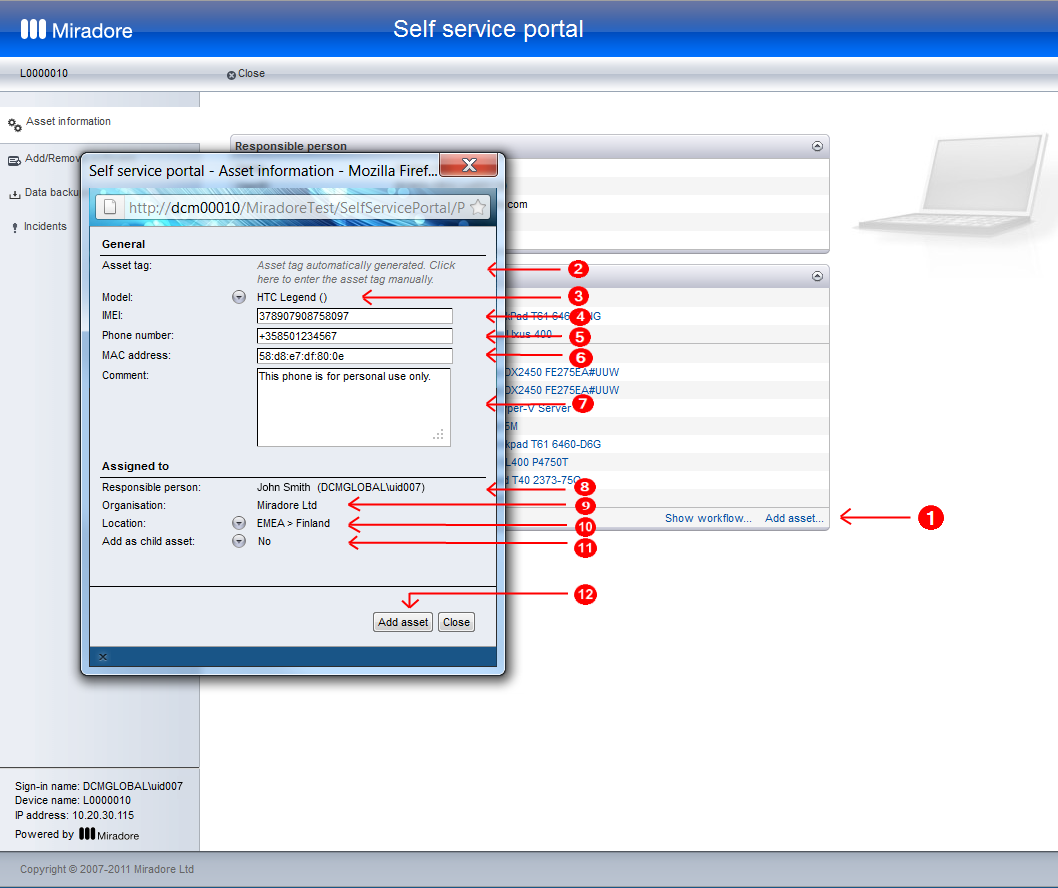The height and width of the screenshot is (888, 1058).
Task: Open Add/Remove sidebar item
Action: 52,159
